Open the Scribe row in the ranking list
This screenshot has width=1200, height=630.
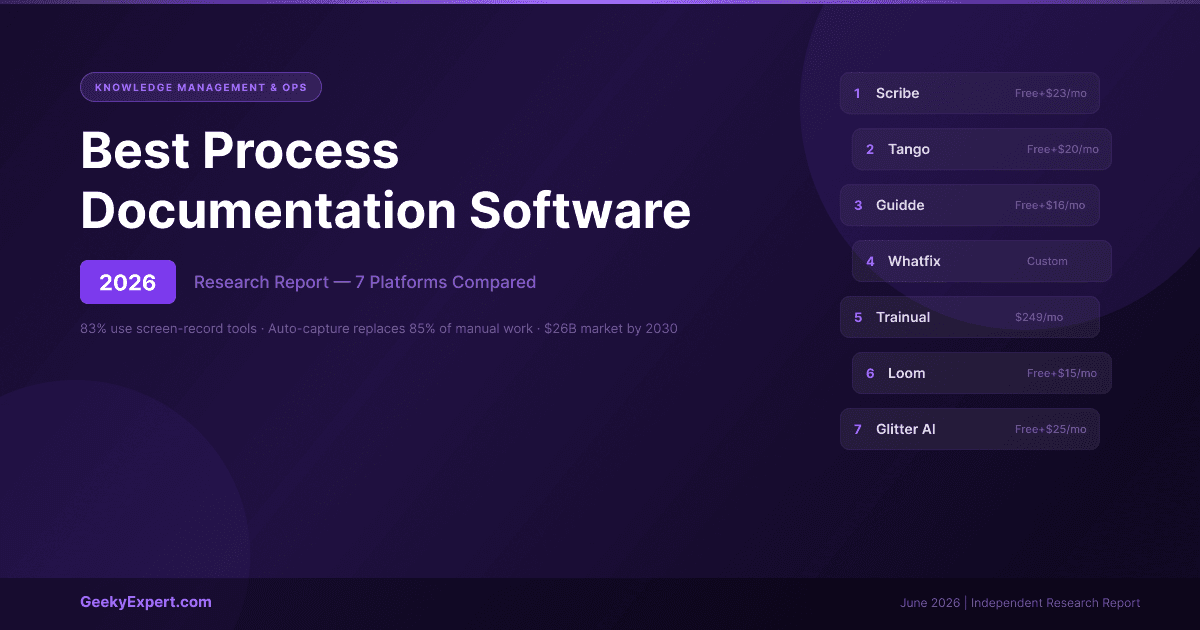(x=970, y=93)
